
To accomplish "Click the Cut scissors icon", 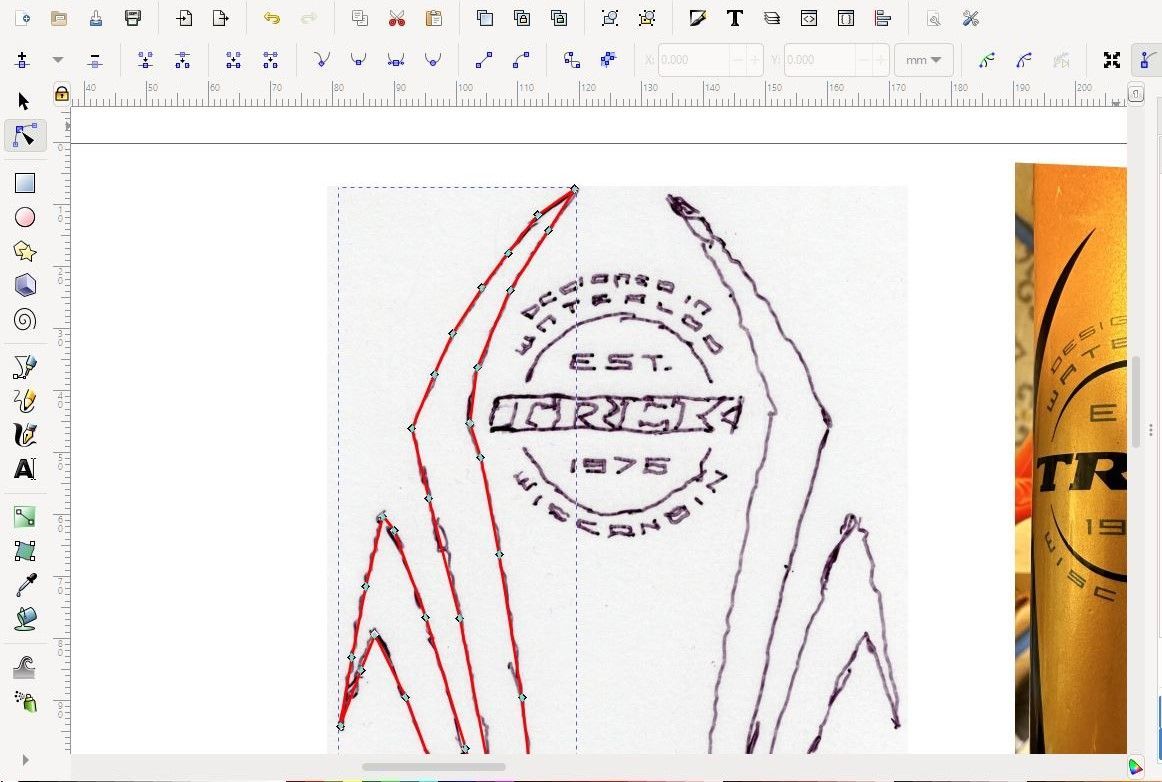I will coord(396,18).
